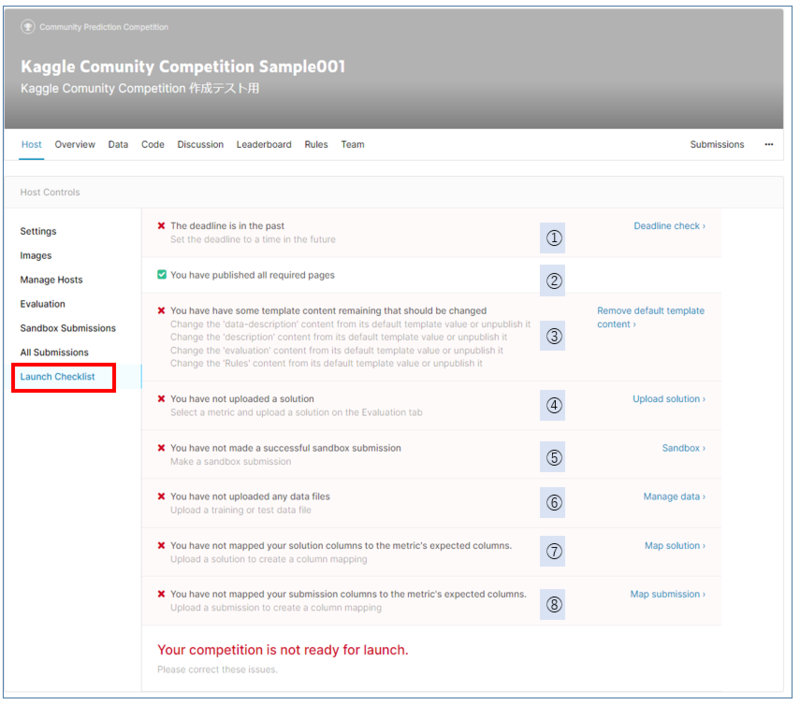The height and width of the screenshot is (705, 800).
Task: Switch to the Host tab
Action: point(31,144)
